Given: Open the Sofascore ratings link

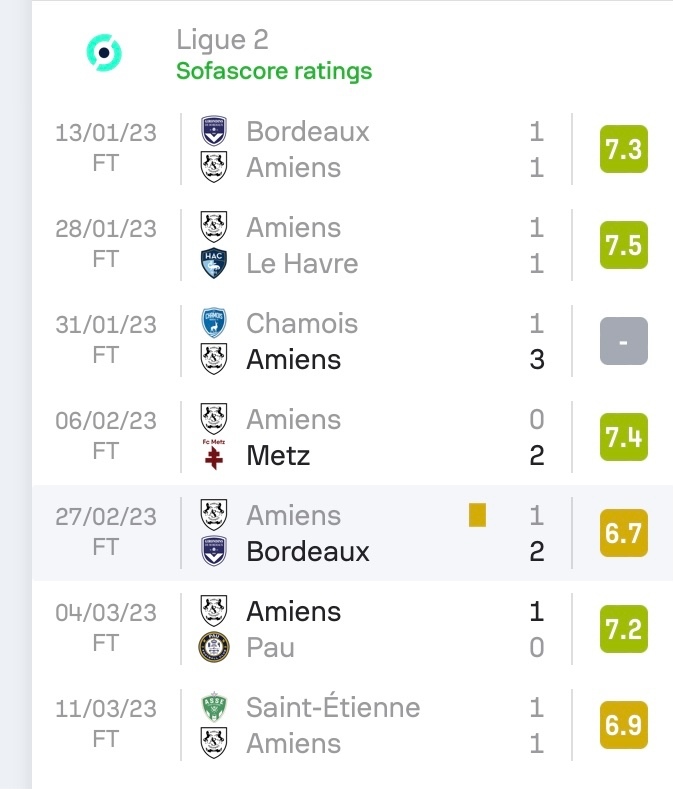Looking at the screenshot, I should pos(274,71).
